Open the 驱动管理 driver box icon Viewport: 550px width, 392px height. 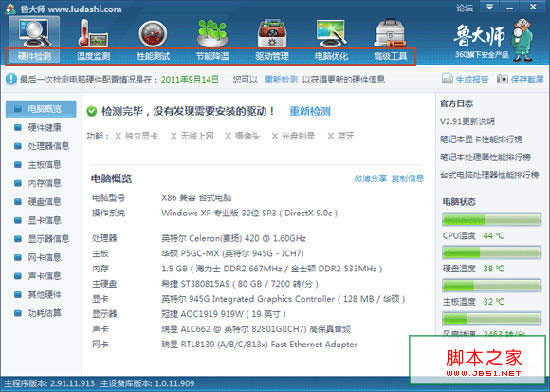tap(272, 34)
